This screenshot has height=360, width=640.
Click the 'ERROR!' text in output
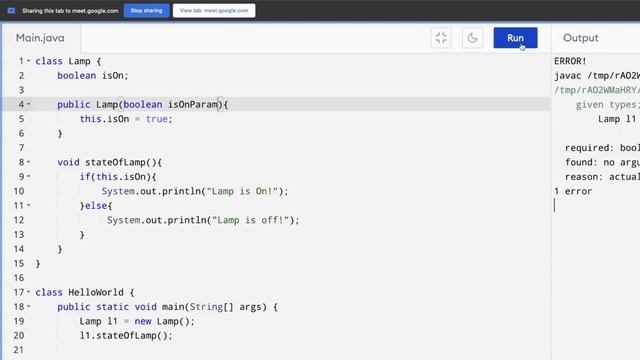coord(570,61)
